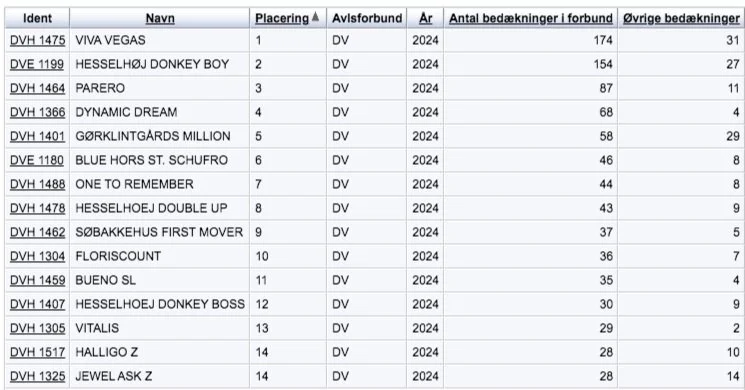Open ident link DVH 1459
The width and height of the screenshot is (745, 390).
[x=38, y=280]
